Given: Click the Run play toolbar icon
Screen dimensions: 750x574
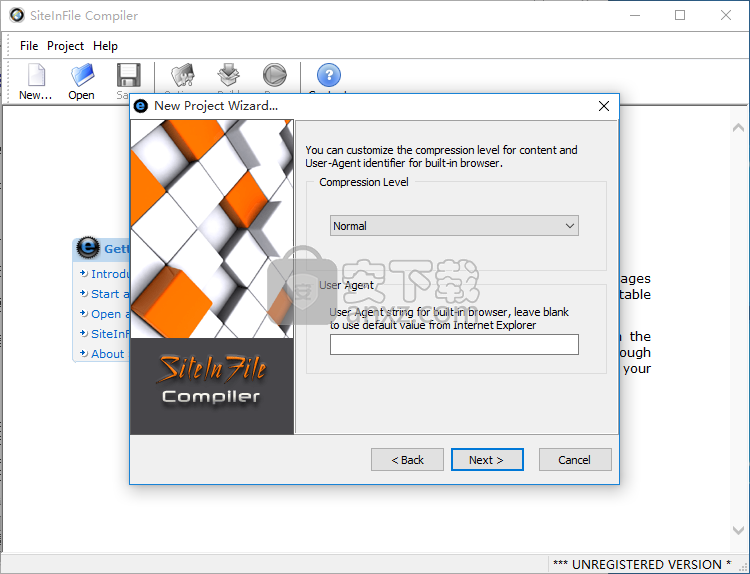Looking at the screenshot, I should point(275,75).
